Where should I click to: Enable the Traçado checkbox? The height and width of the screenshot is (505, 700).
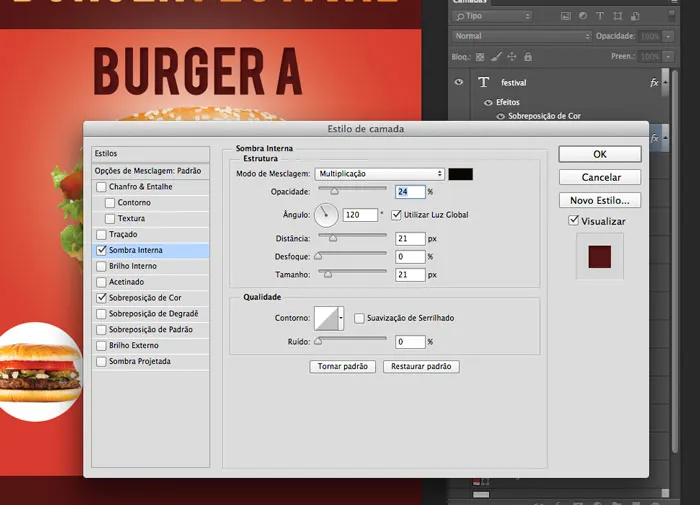pos(101,234)
